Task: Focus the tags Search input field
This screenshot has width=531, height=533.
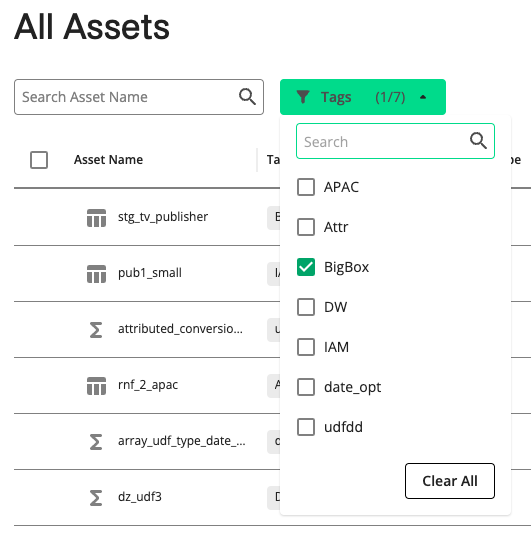Action: coord(395,141)
